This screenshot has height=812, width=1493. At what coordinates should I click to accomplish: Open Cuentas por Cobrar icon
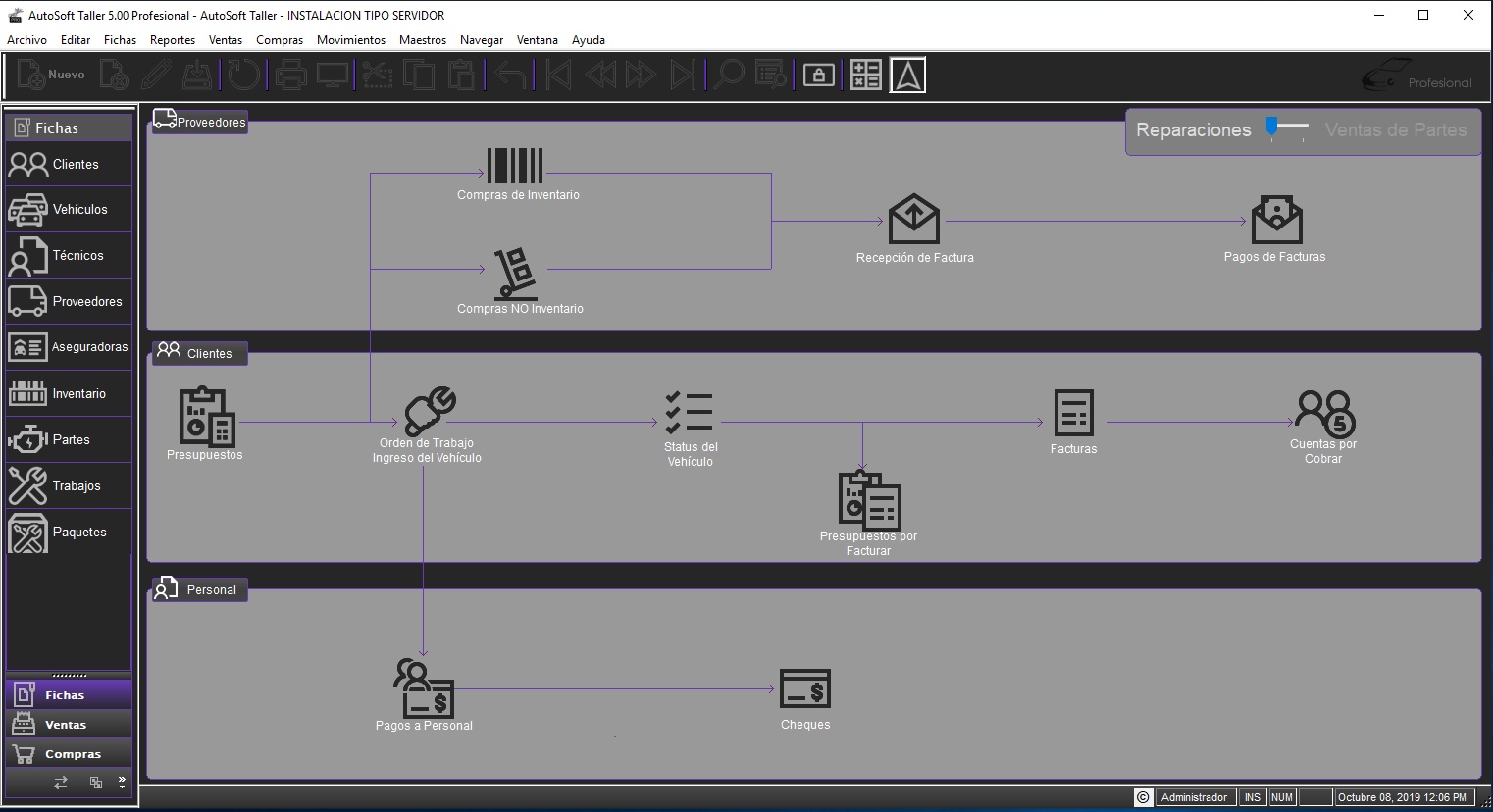[x=1325, y=414]
